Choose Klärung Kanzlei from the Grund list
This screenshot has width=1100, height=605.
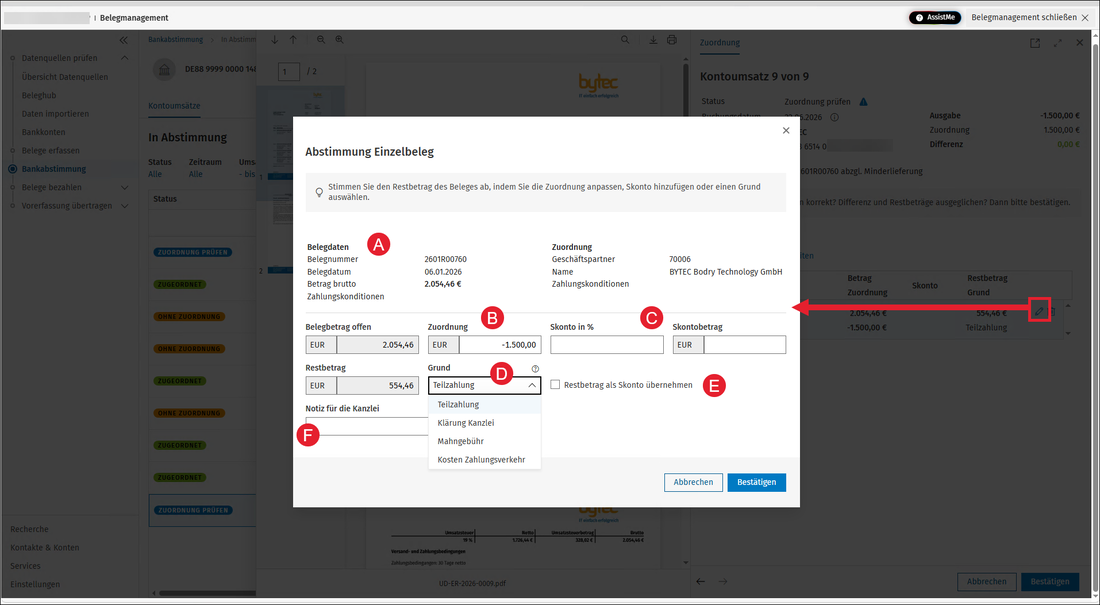484,423
